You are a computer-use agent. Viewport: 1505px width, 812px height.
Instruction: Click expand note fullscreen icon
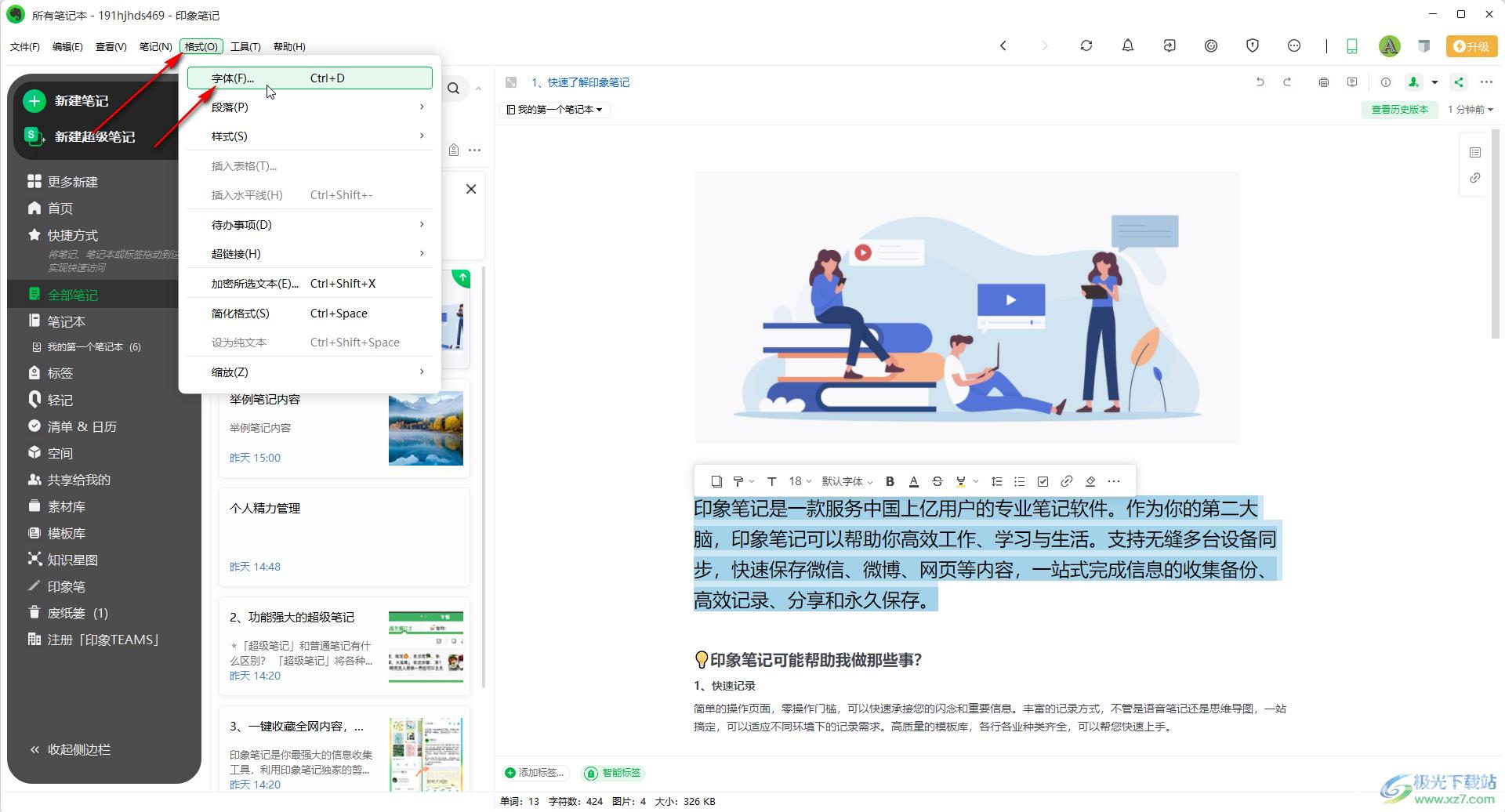[x=511, y=82]
